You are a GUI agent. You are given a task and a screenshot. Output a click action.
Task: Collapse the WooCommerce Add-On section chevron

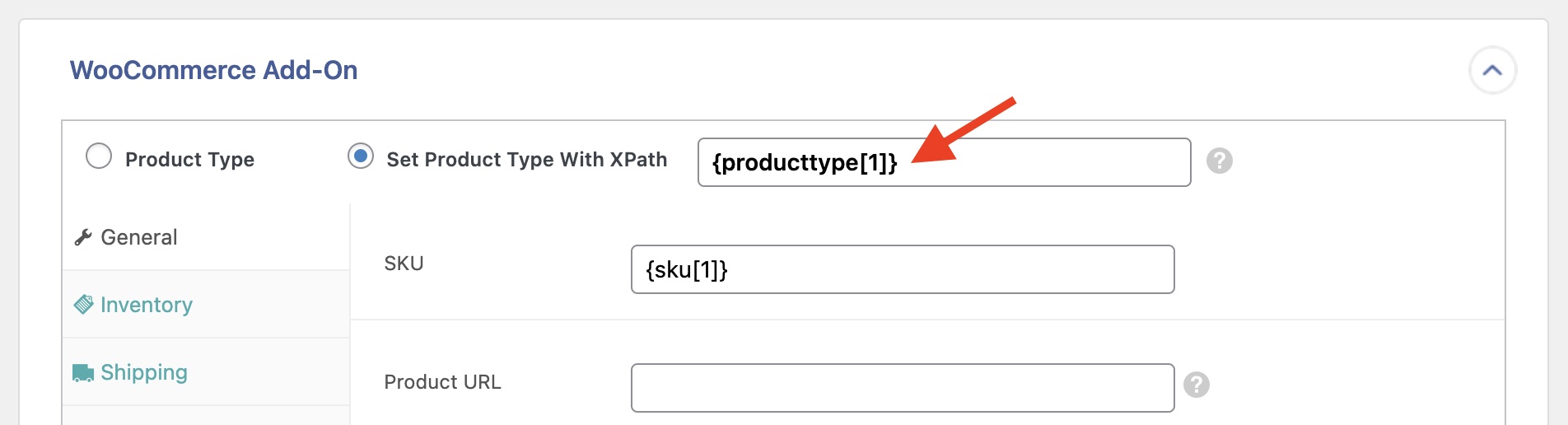(x=1492, y=71)
